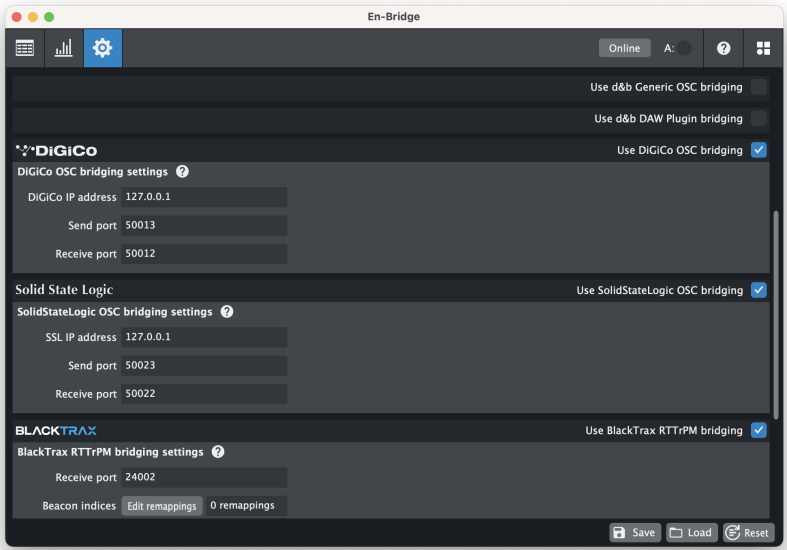
Task: Disable DiGiCo OSC bridging checkbox
Action: tap(759, 150)
